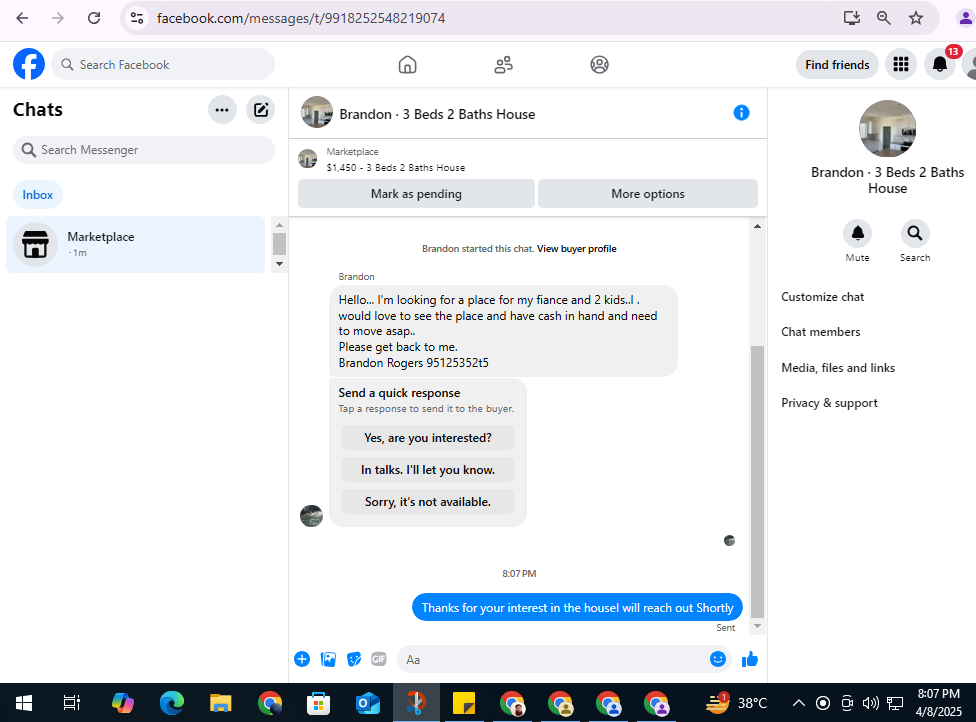Click conversation scrollbar thumb

pyautogui.click(x=757, y=481)
